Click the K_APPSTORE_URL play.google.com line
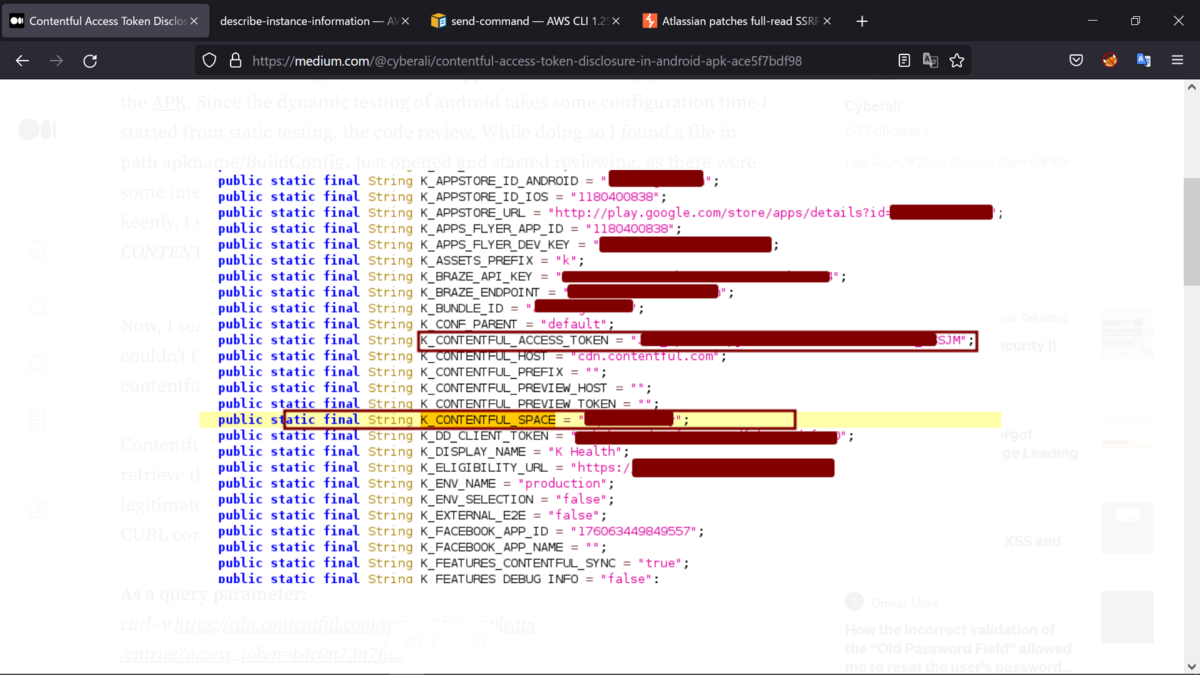This screenshot has width=1200, height=675. click(x=610, y=212)
